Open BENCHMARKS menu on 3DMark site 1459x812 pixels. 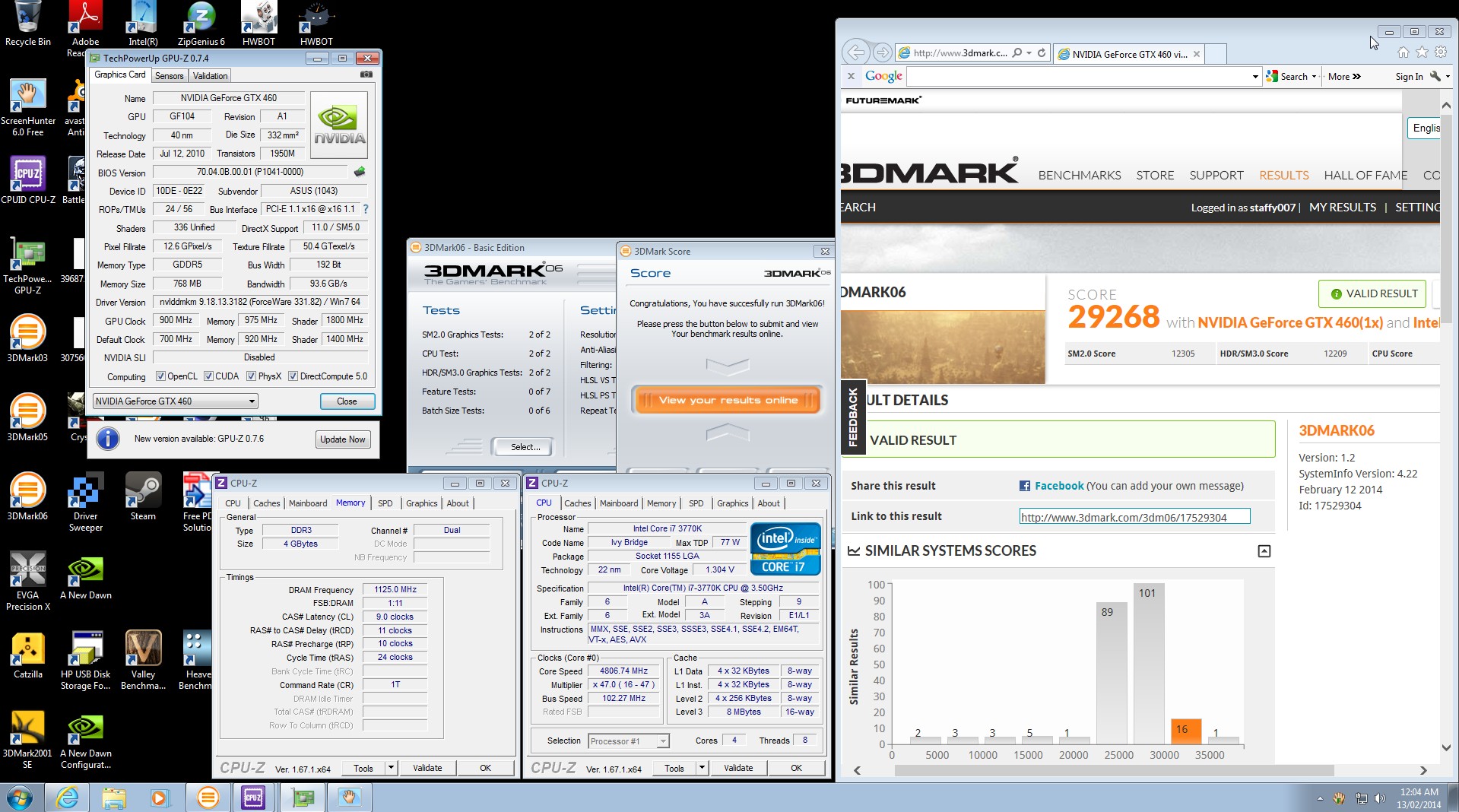[1080, 175]
